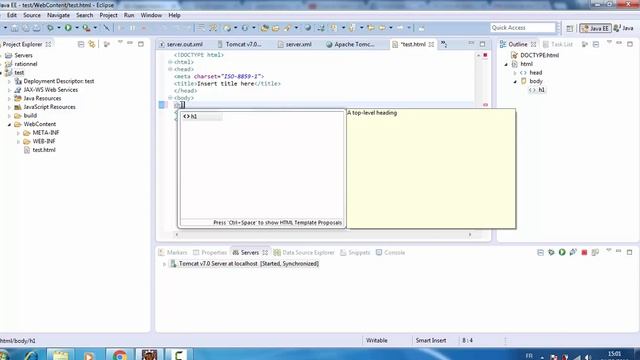
Task: Minimize the Project Explorer panel
Action: tap(130, 43)
